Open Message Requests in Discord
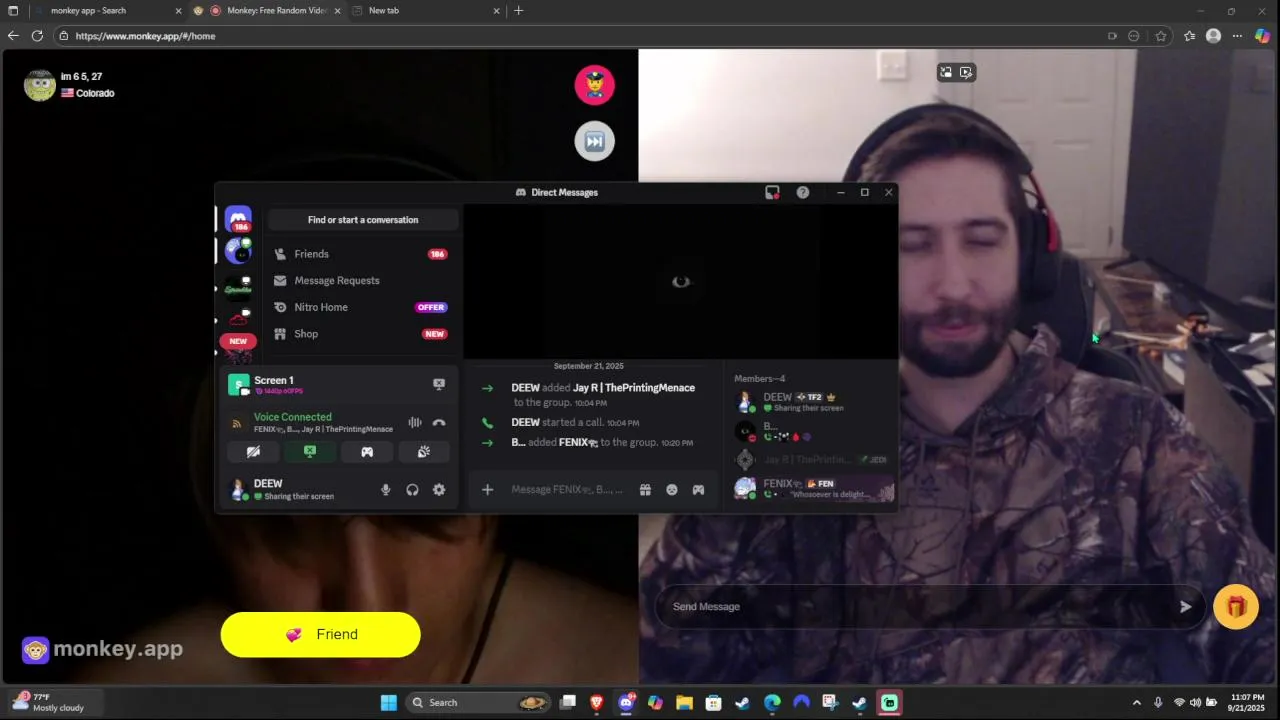This screenshot has height=720, width=1280. coord(363,280)
